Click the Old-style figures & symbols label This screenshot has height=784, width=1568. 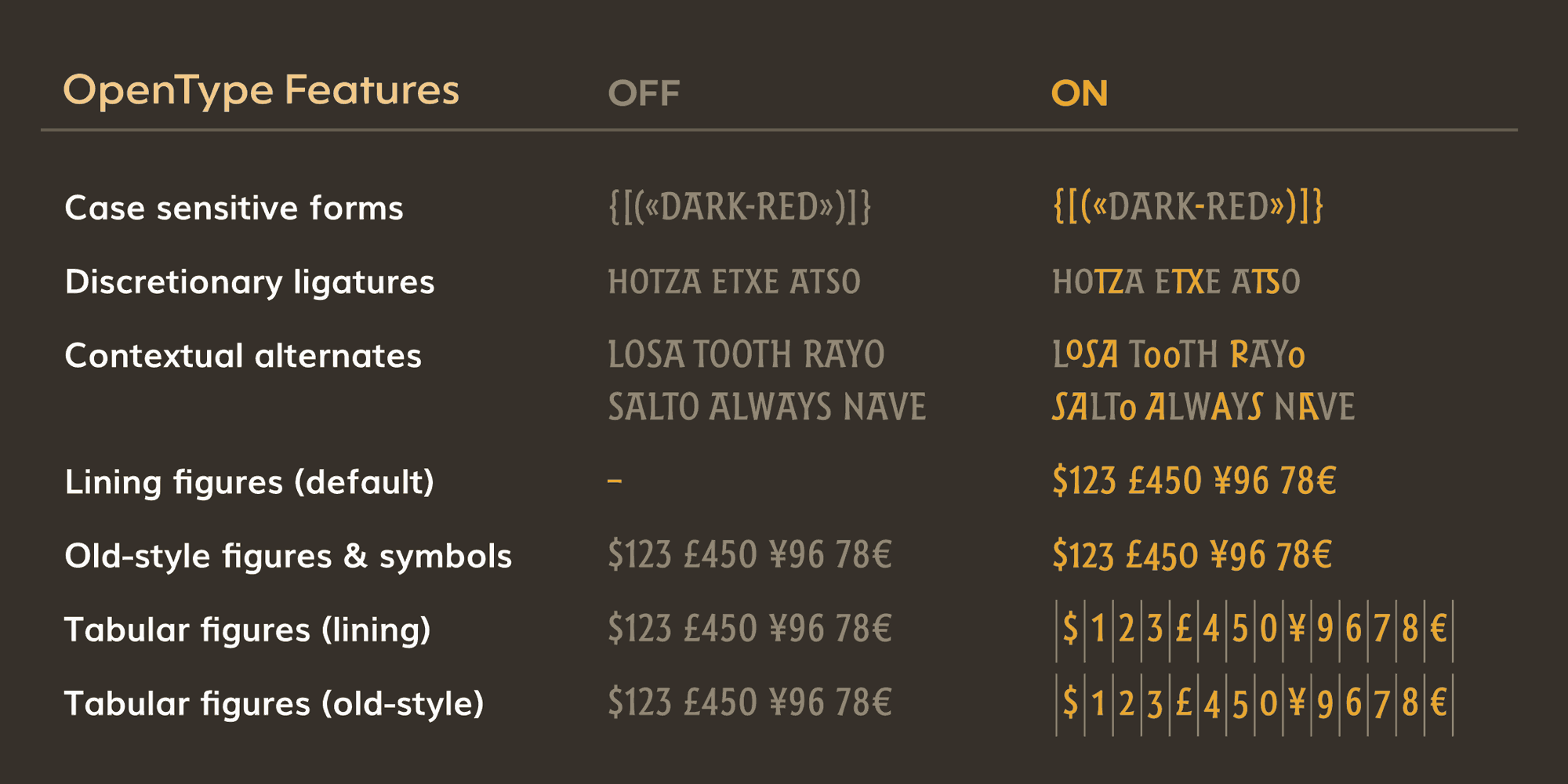point(288,556)
